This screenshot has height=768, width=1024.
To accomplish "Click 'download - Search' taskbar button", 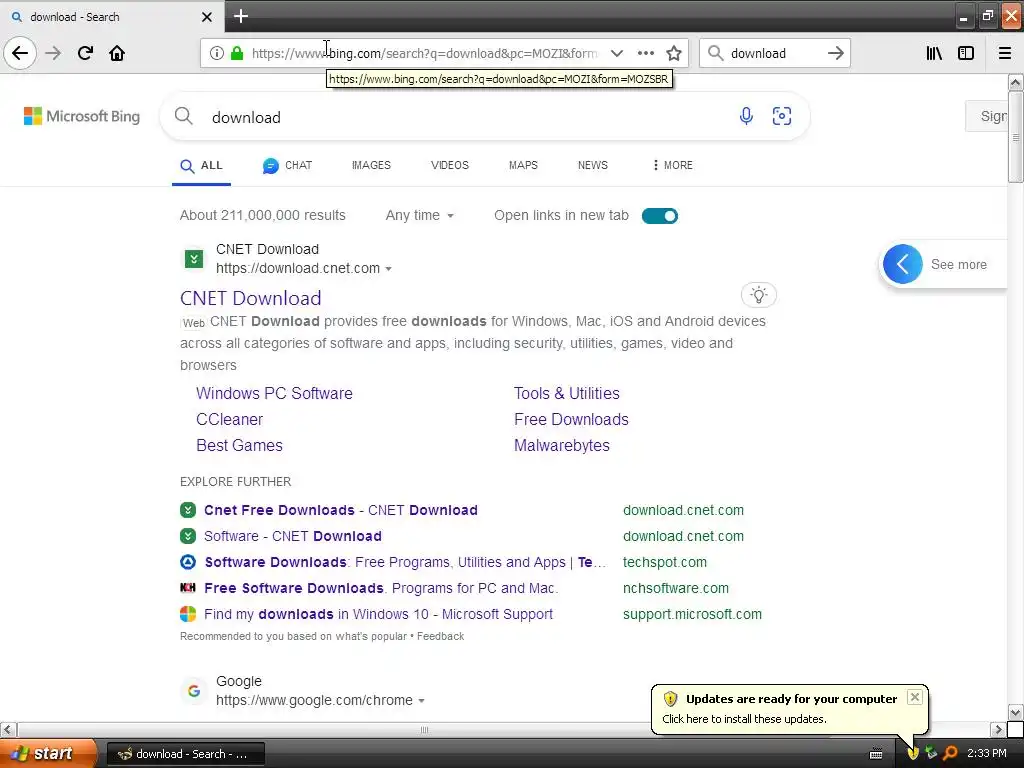I will (x=185, y=754).
